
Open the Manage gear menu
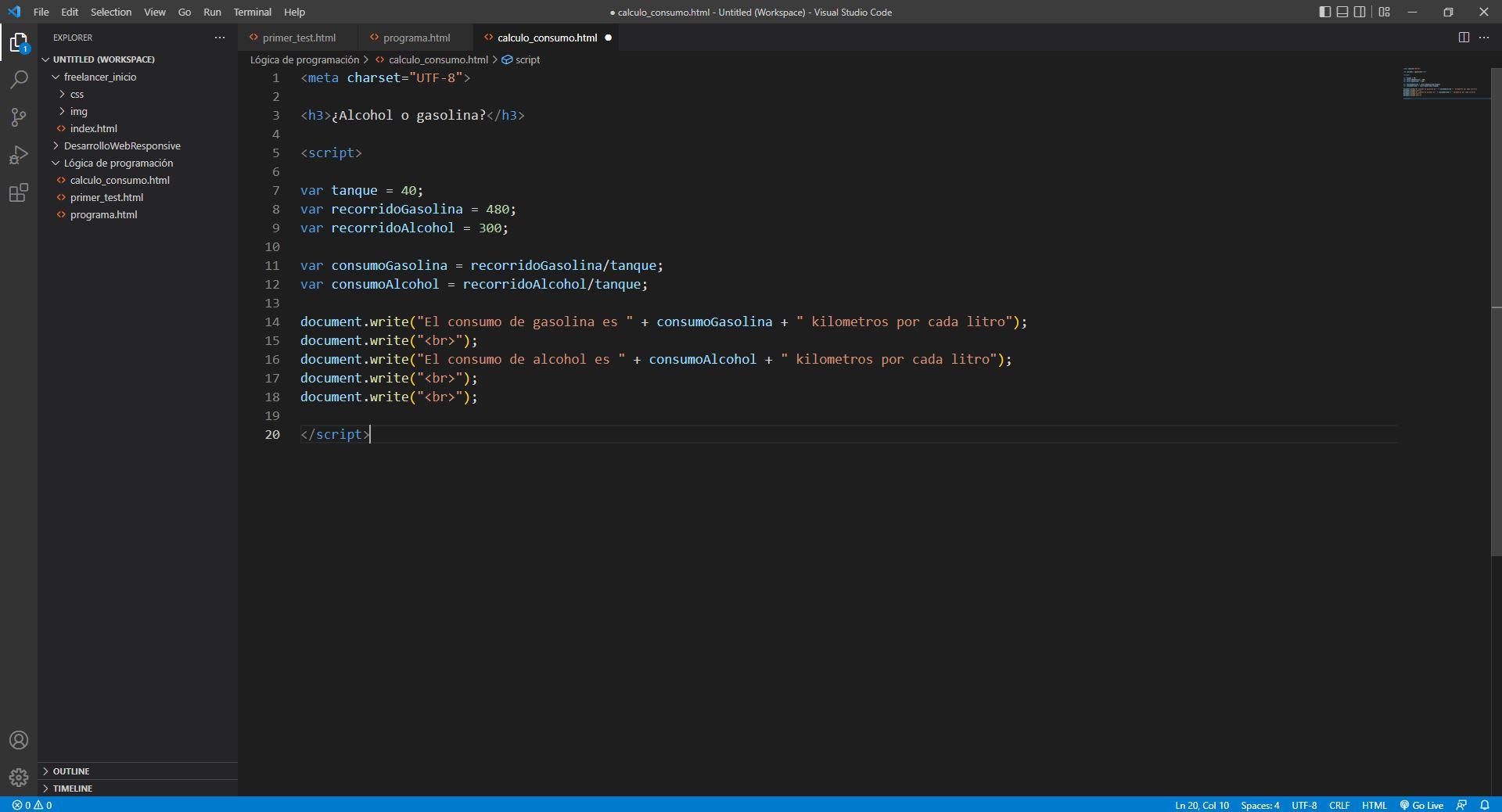pyautogui.click(x=19, y=778)
